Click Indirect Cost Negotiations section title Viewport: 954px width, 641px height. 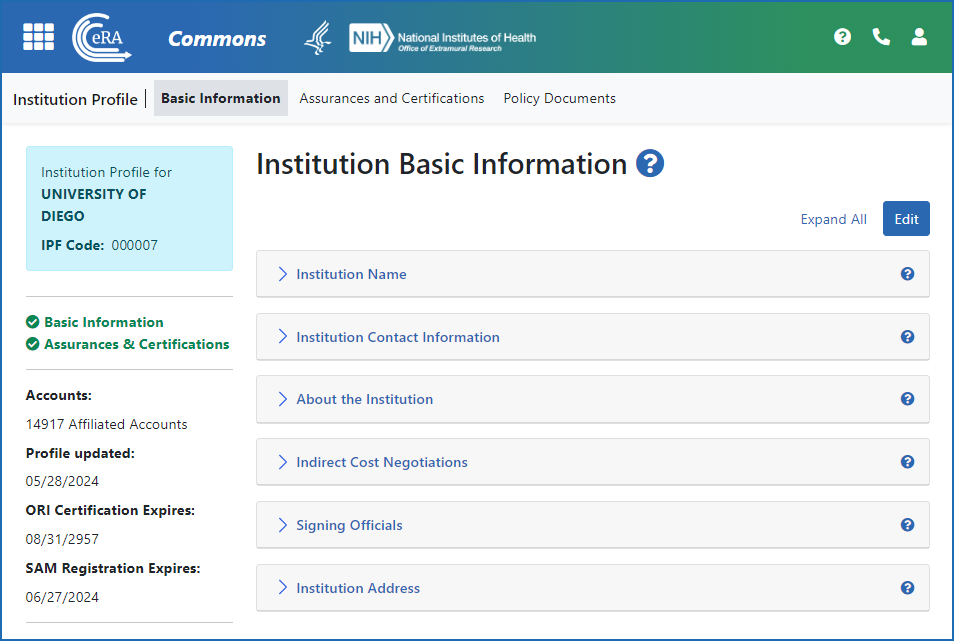click(x=382, y=462)
